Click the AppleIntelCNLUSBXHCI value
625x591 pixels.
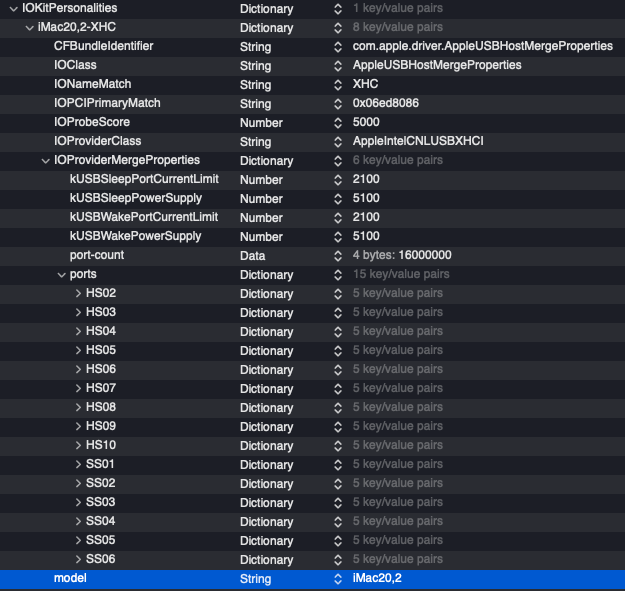point(418,141)
